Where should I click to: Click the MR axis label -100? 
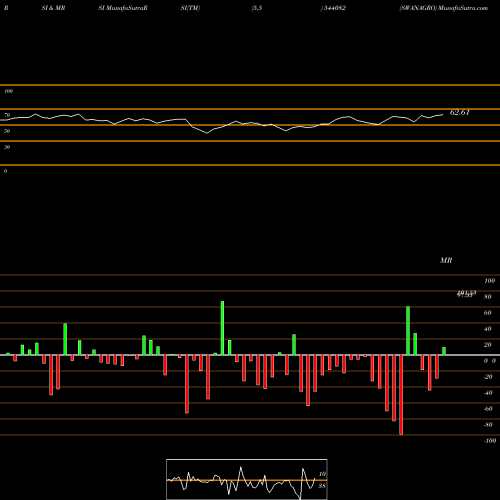[x=490, y=441]
